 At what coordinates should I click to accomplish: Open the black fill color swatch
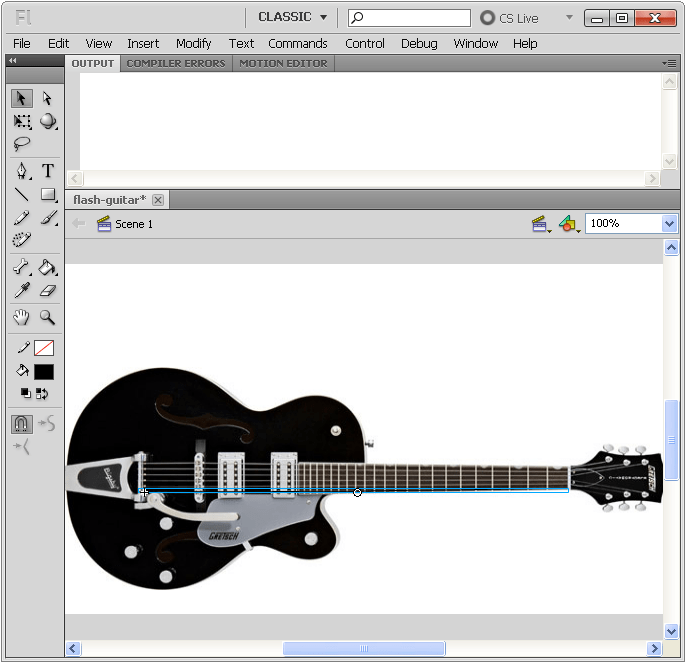pos(44,372)
